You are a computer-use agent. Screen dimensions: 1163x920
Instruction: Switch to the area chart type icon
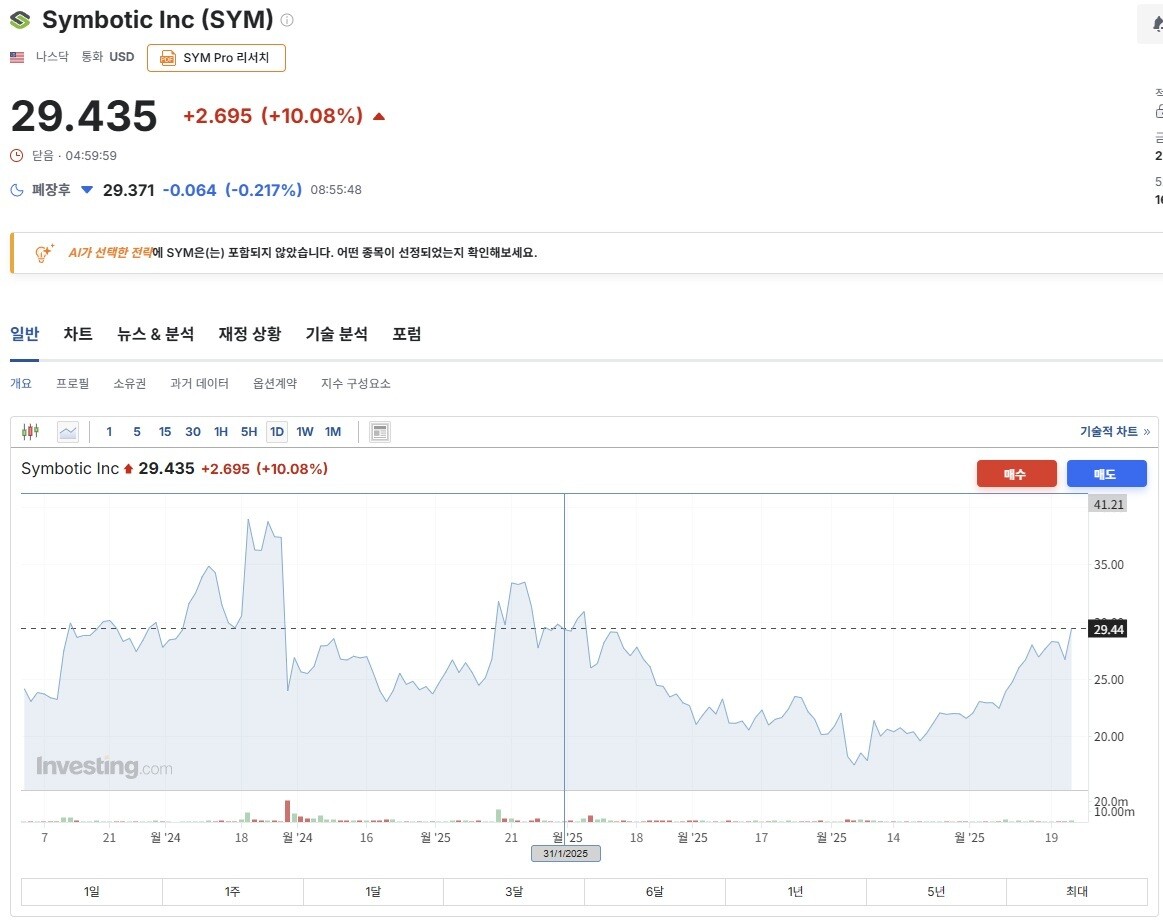tap(68, 432)
